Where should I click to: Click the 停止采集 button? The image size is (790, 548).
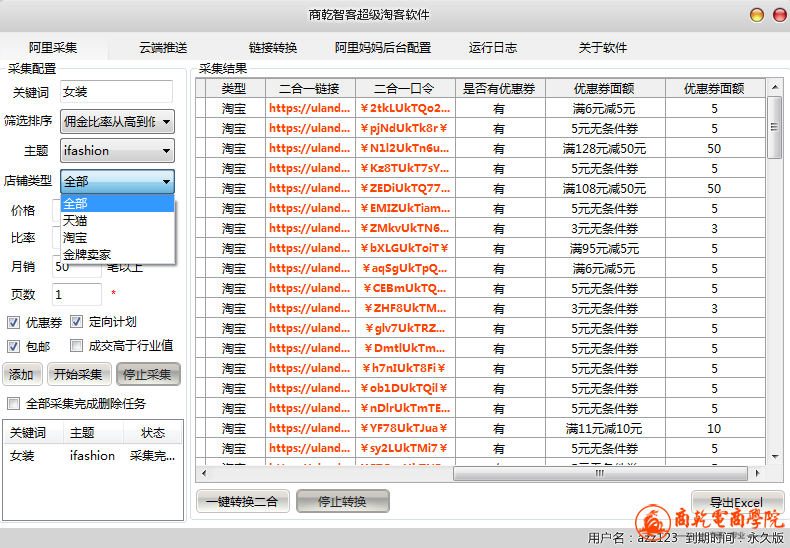pyautogui.click(x=148, y=374)
